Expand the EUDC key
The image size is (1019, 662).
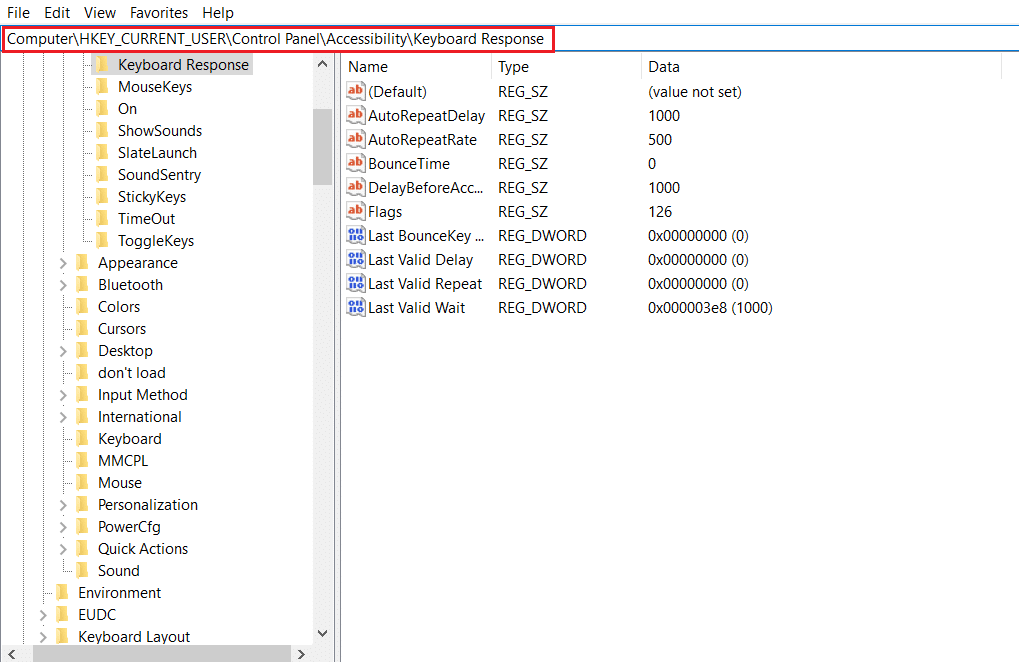pyautogui.click(x=43, y=615)
